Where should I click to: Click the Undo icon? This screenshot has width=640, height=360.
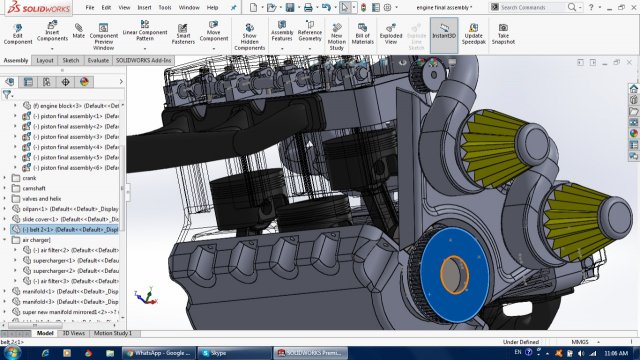(326, 7)
